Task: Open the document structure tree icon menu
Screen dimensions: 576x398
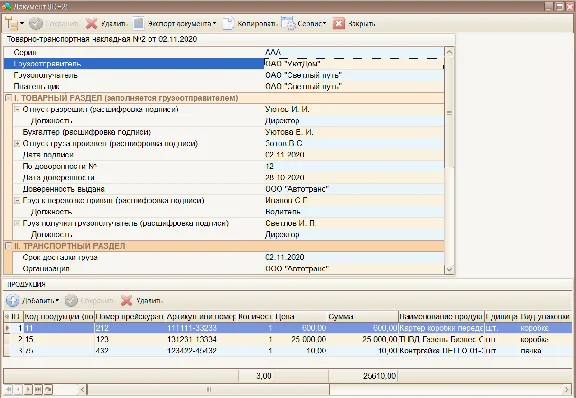Action: tap(14, 24)
